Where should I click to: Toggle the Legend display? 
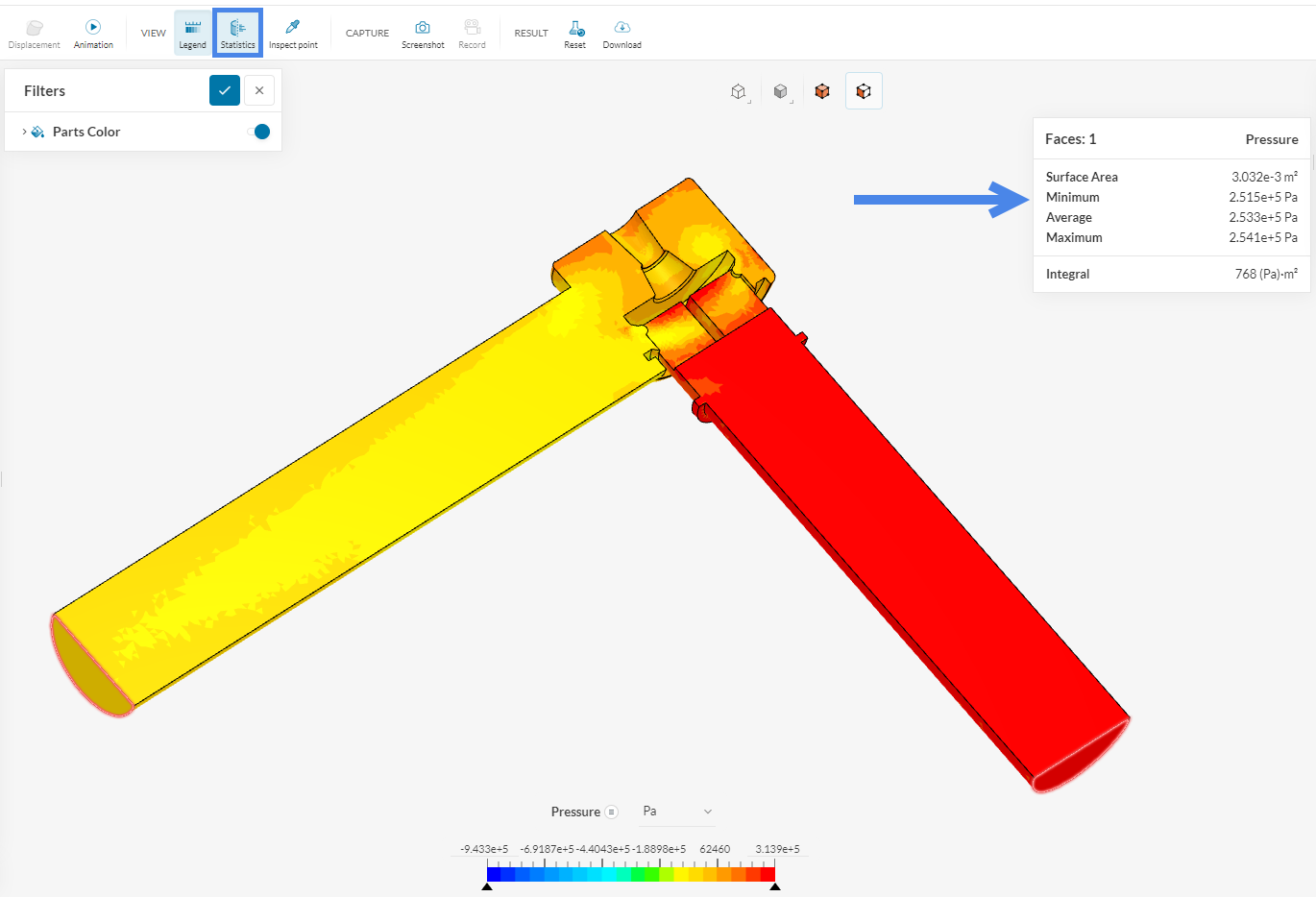coord(191,32)
